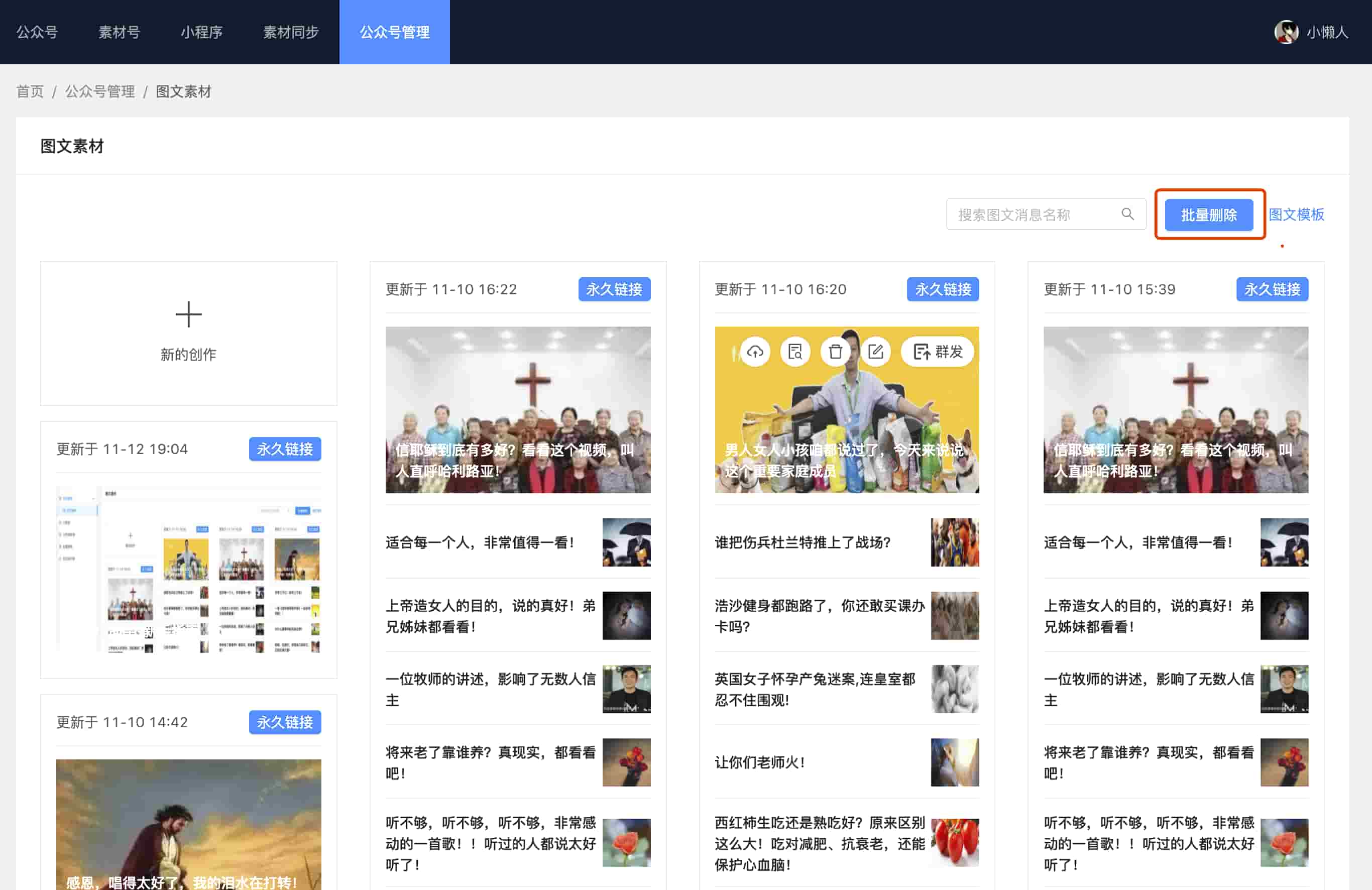Click 图文素材 breadcrumb item
The height and width of the screenshot is (890, 1372).
tap(184, 91)
